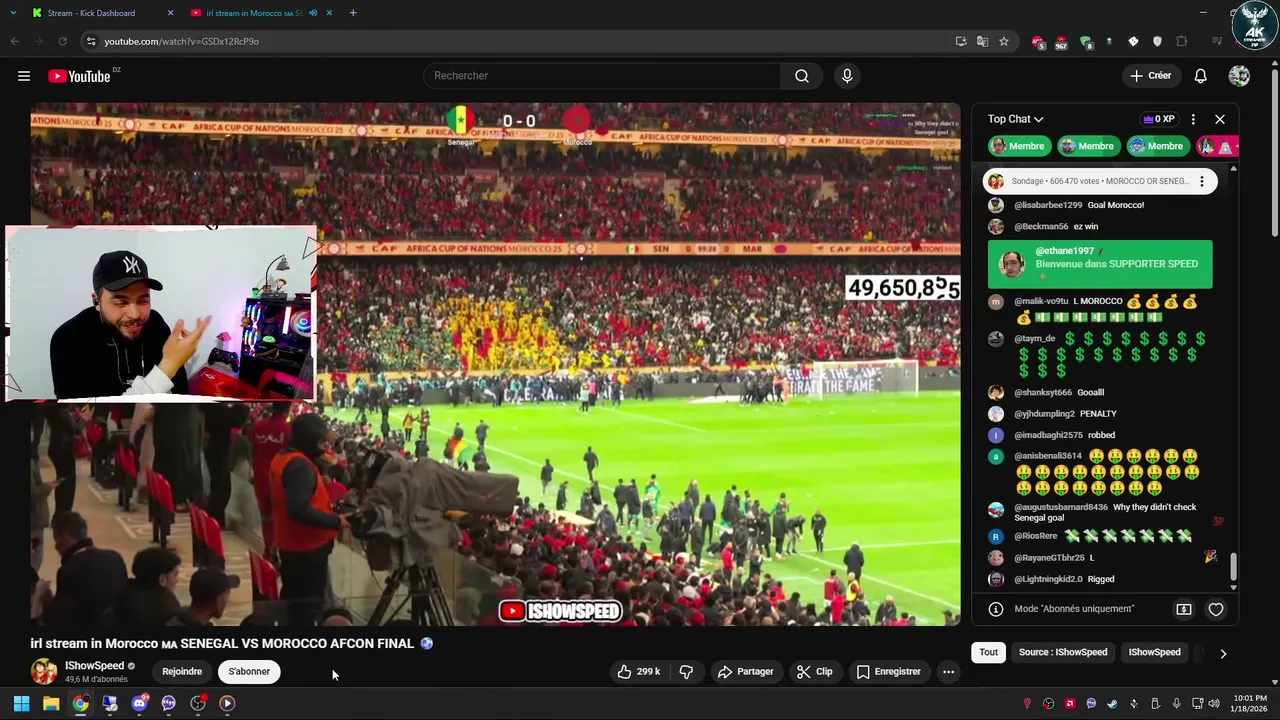Share the video via Partager
This screenshot has width=1280, height=720.
(x=745, y=672)
